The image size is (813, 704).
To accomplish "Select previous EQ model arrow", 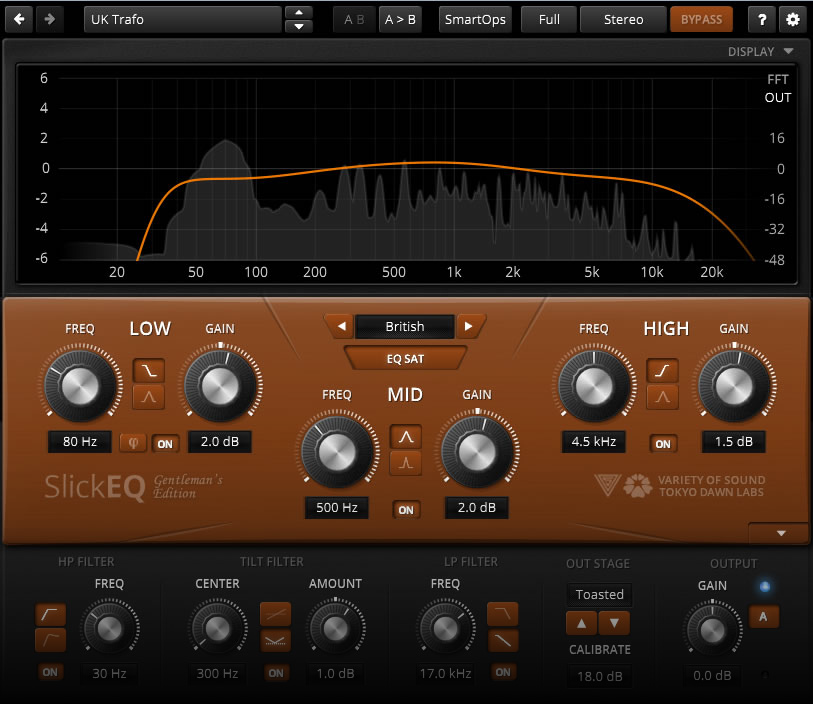I will (x=341, y=327).
